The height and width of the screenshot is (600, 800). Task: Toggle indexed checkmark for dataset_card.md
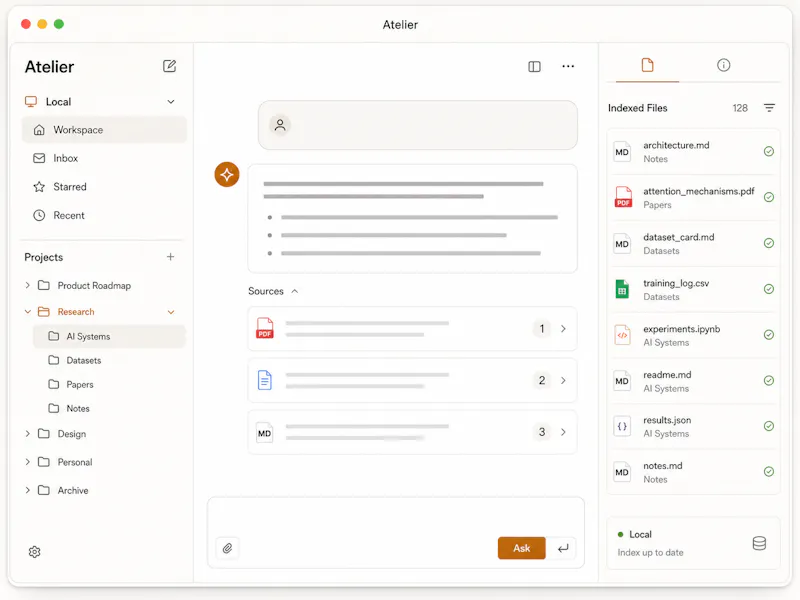pos(769,243)
